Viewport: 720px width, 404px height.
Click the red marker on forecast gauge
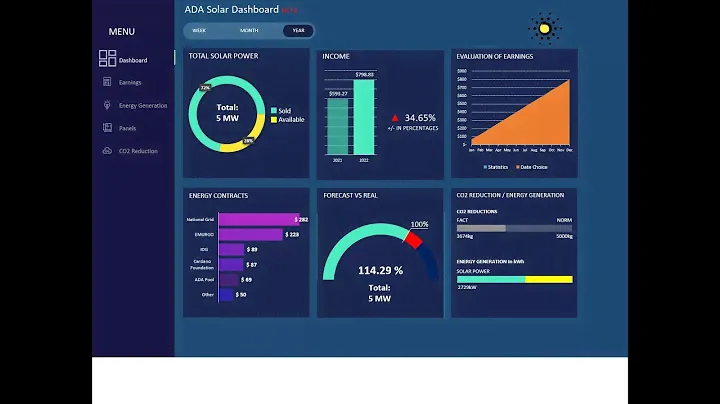[414, 239]
